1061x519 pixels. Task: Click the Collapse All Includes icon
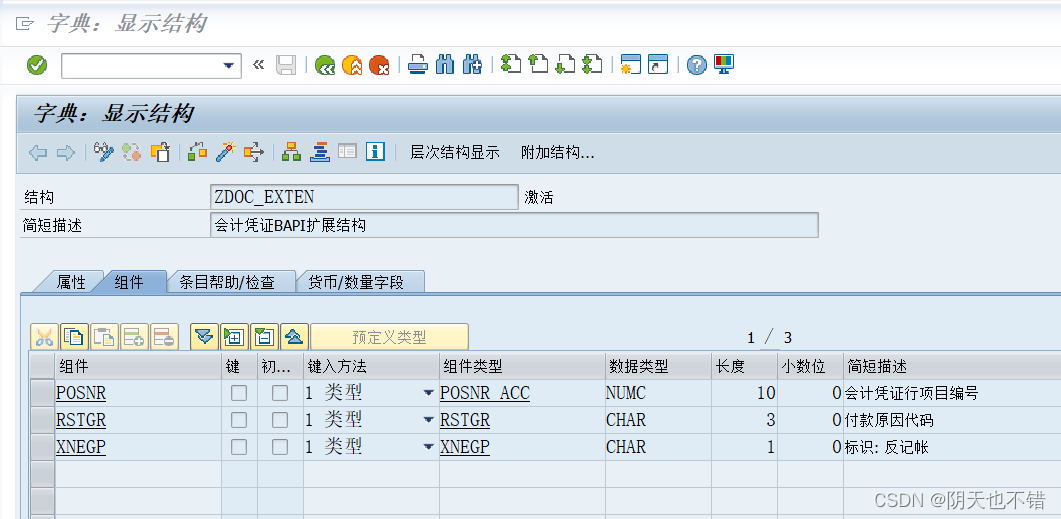pos(294,336)
